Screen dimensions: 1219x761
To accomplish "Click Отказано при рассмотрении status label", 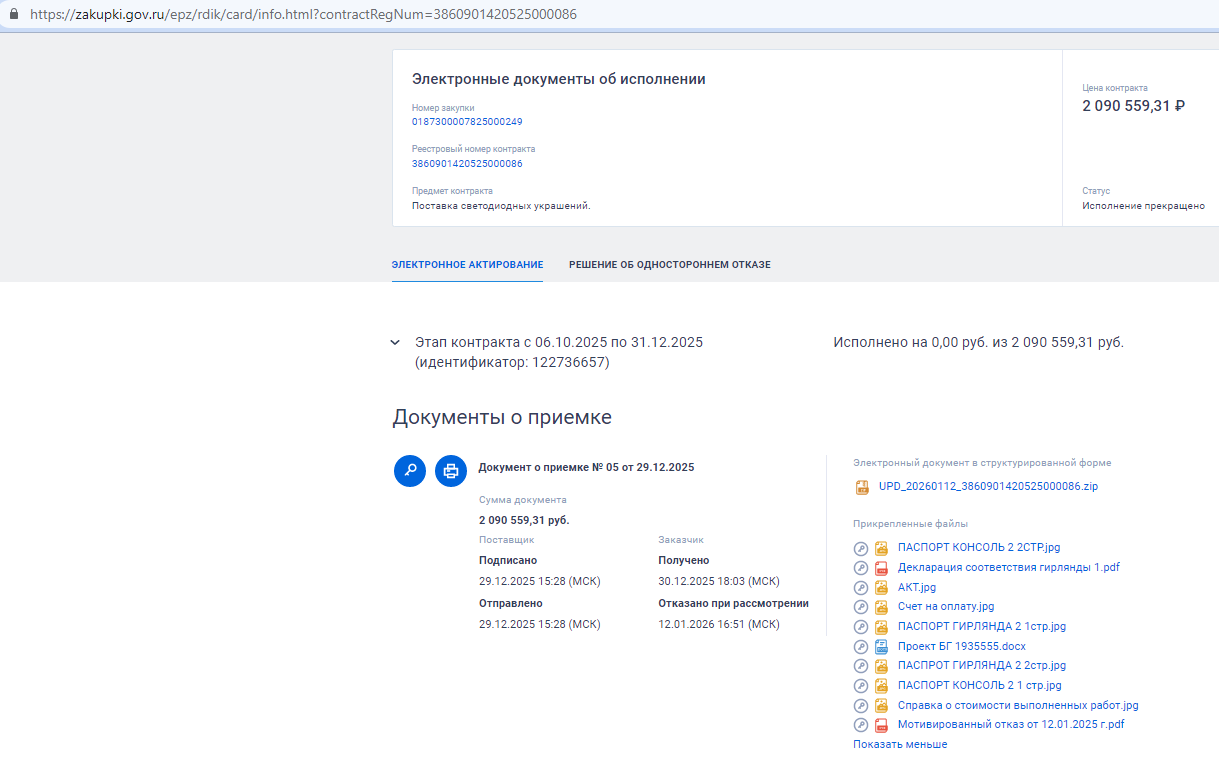I will [733, 603].
